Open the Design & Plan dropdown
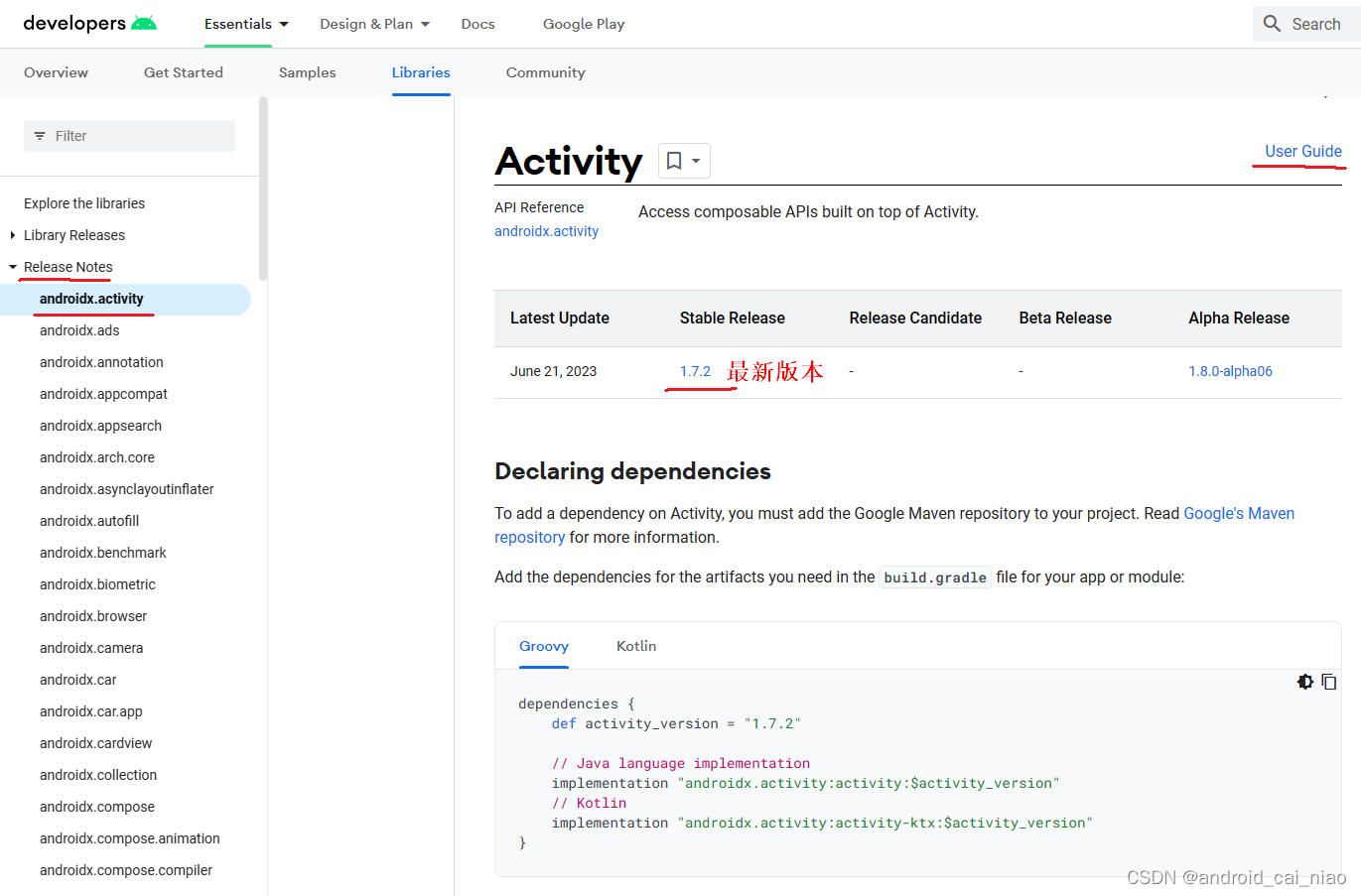 point(374,24)
